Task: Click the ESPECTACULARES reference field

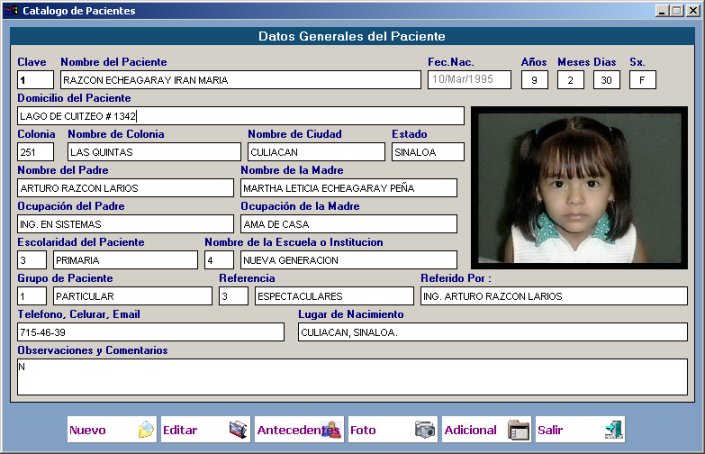Action: click(x=334, y=296)
